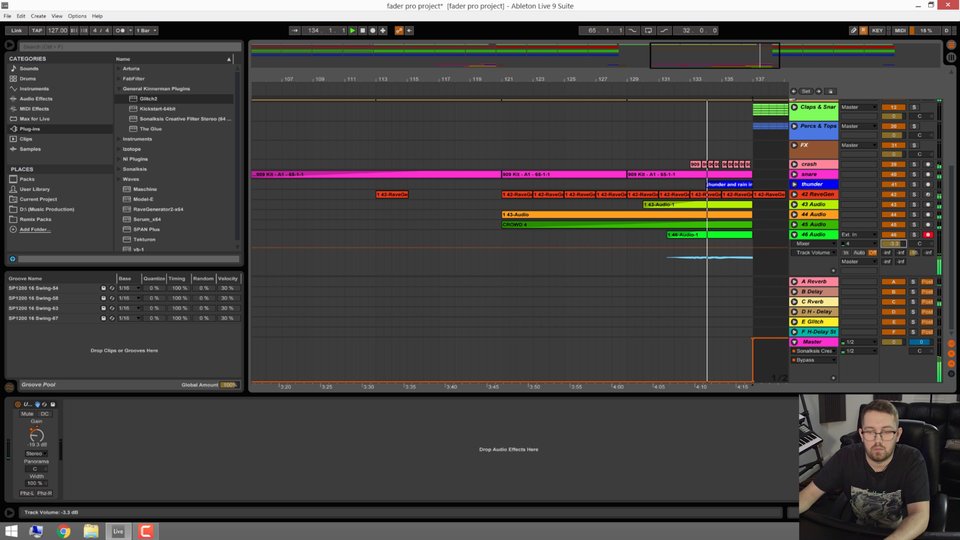The image size is (960, 540).
Task: Select the Glitch2 plug-in
Action: pos(148,99)
